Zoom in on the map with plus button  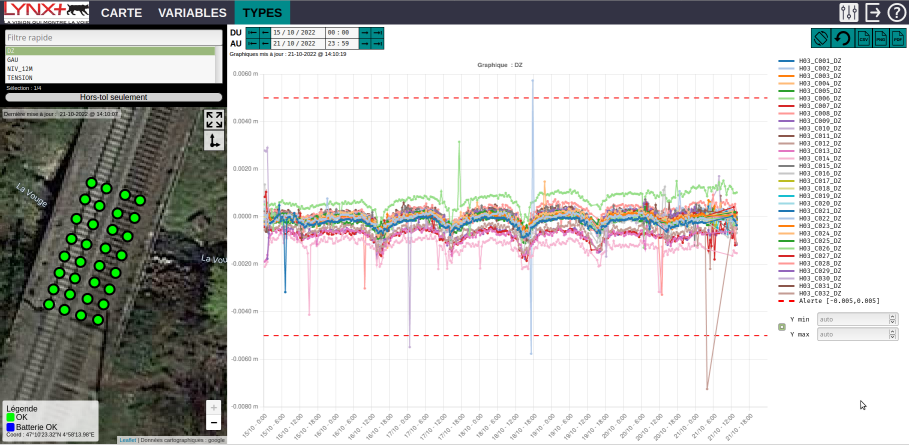[213, 408]
